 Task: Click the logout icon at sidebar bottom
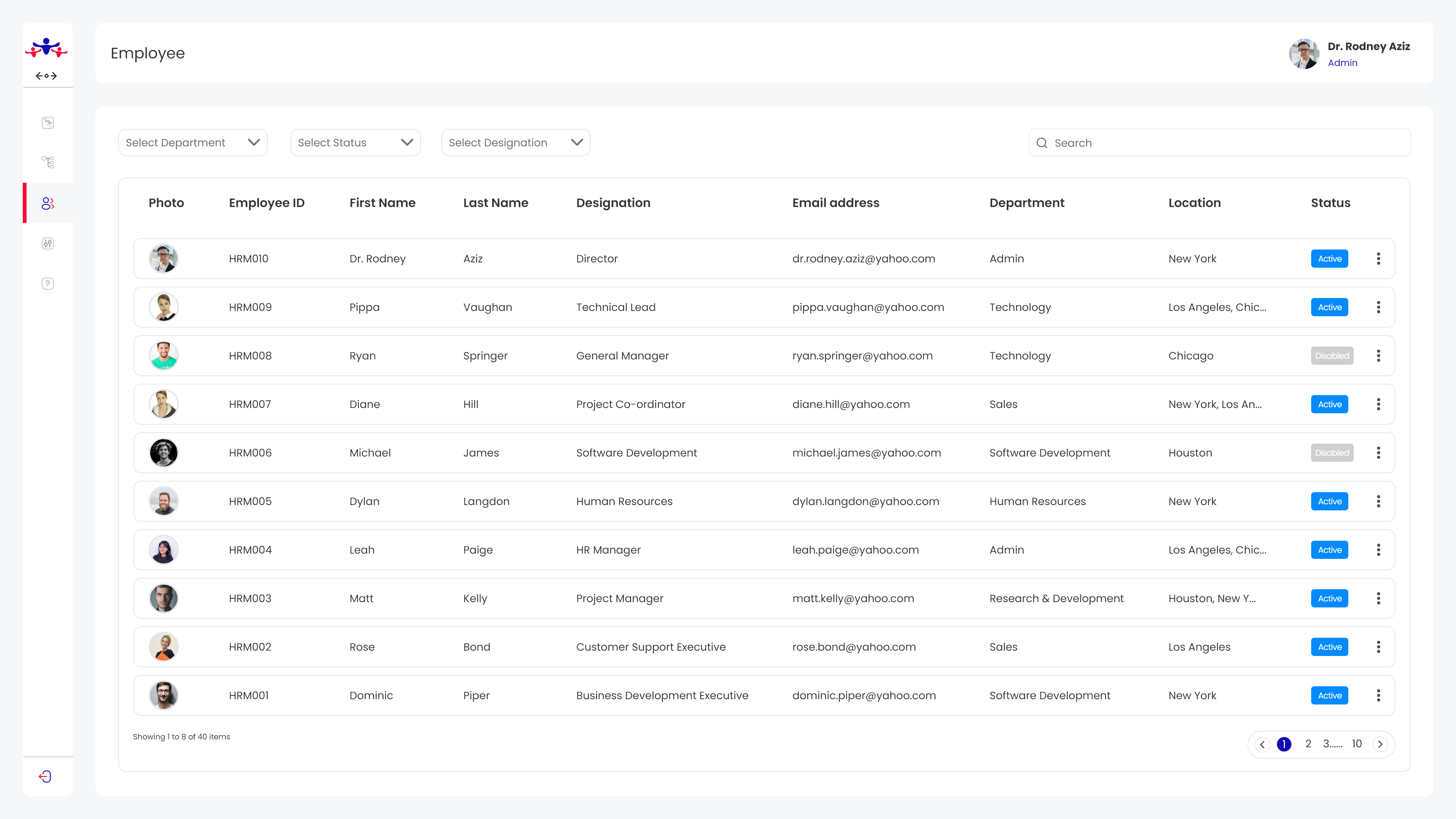coord(45,777)
